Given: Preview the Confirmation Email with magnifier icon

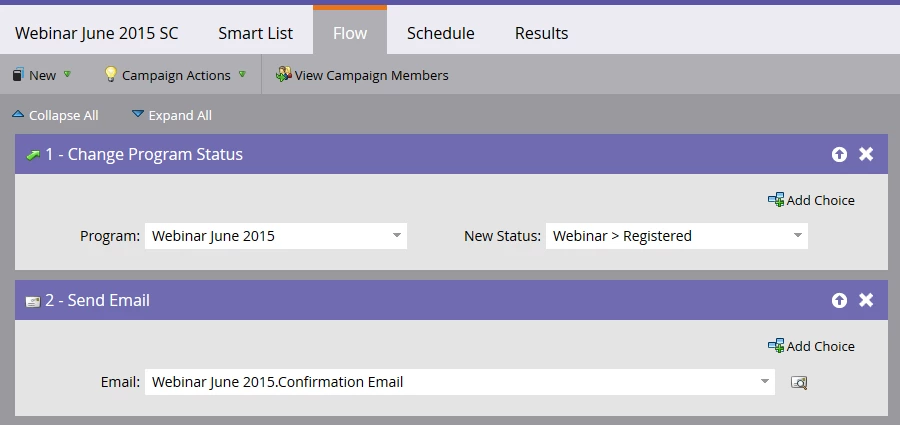Looking at the screenshot, I should (799, 382).
